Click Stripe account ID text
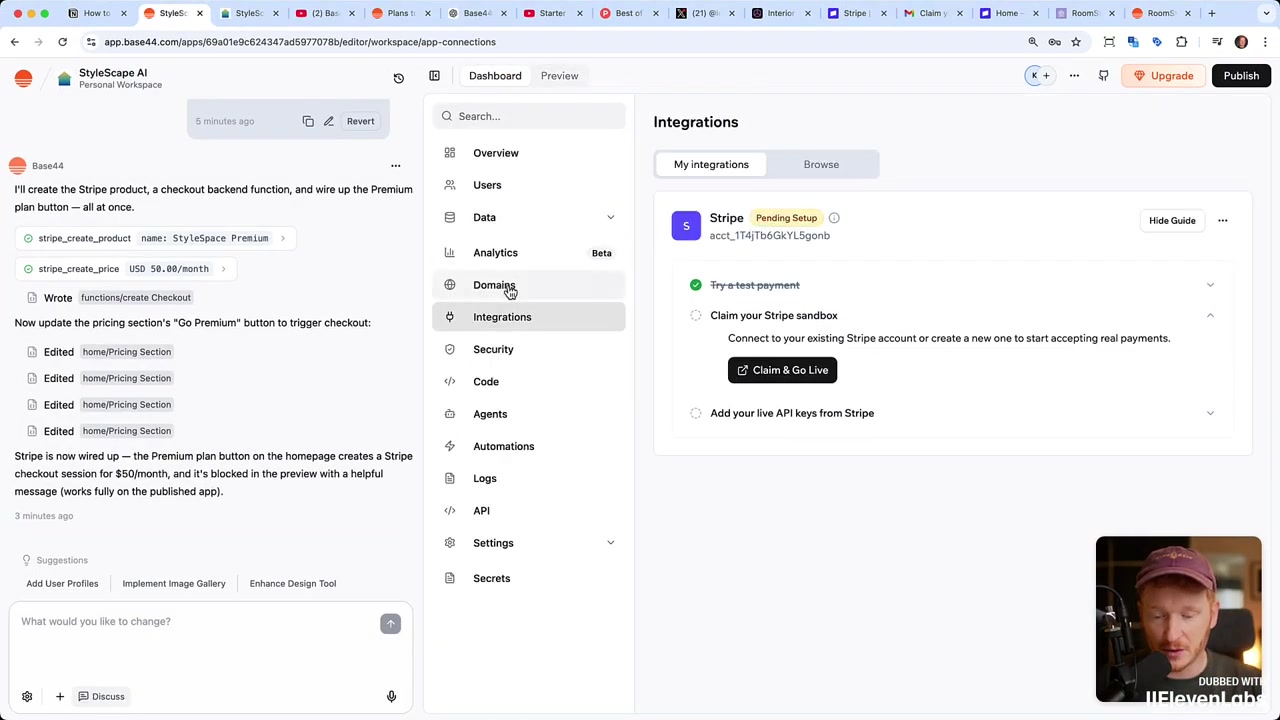The image size is (1280, 720). pos(769,236)
